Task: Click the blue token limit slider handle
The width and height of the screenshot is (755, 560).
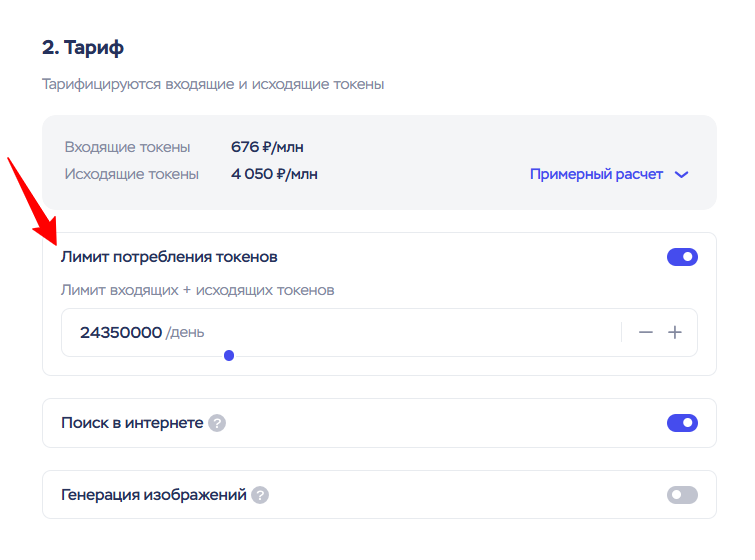Action: pos(229,356)
